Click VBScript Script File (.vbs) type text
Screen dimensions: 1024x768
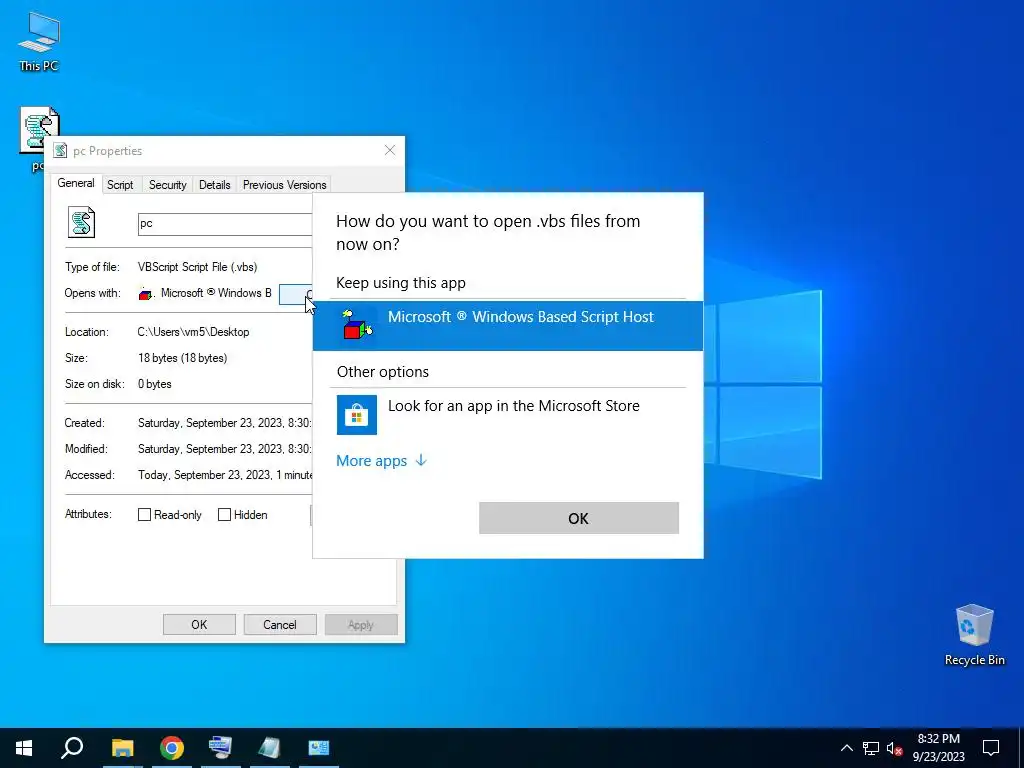tap(197, 266)
